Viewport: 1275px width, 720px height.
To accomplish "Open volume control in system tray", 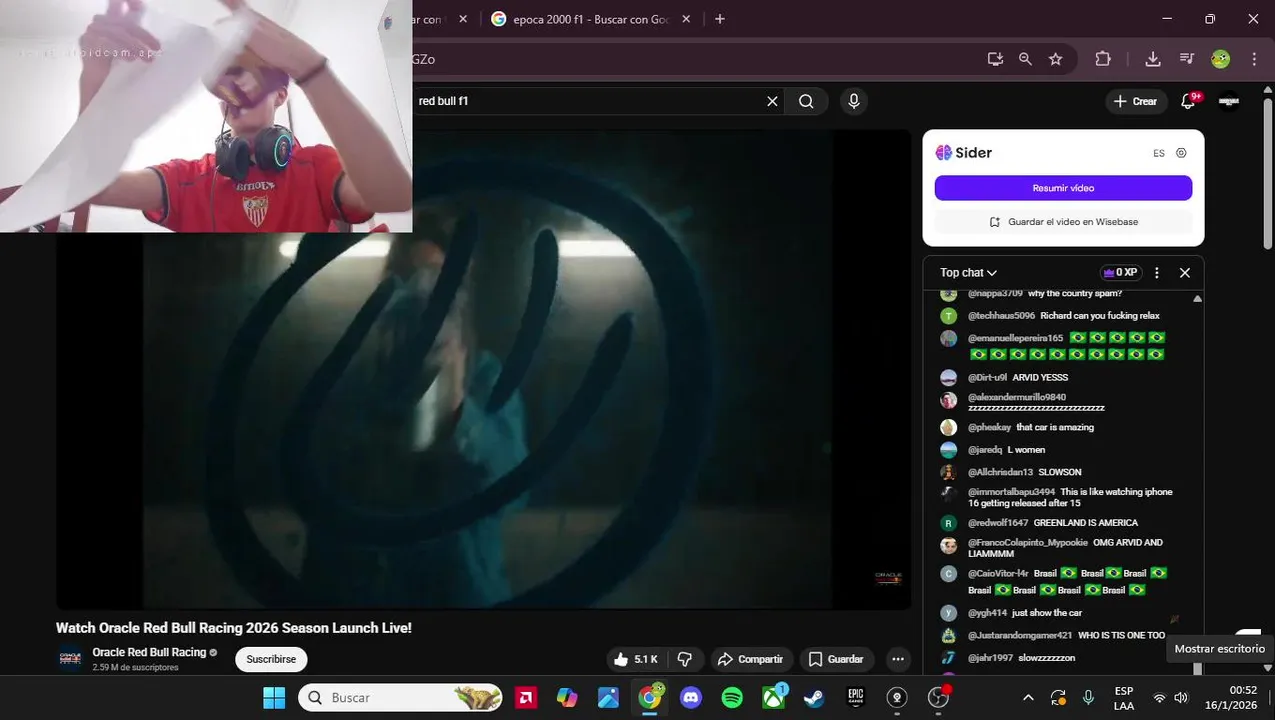I will pyautogui.click(x=1181, y=697).
